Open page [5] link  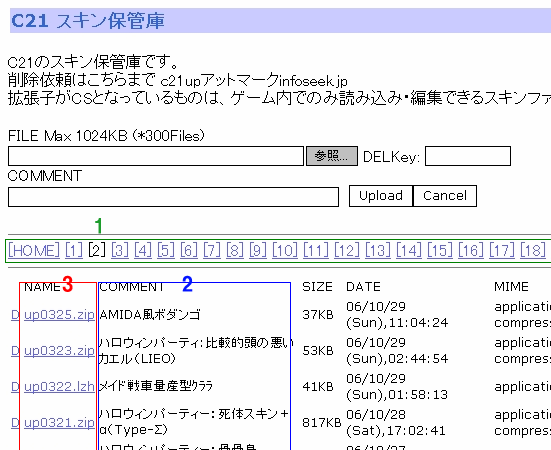click(166, 250)
